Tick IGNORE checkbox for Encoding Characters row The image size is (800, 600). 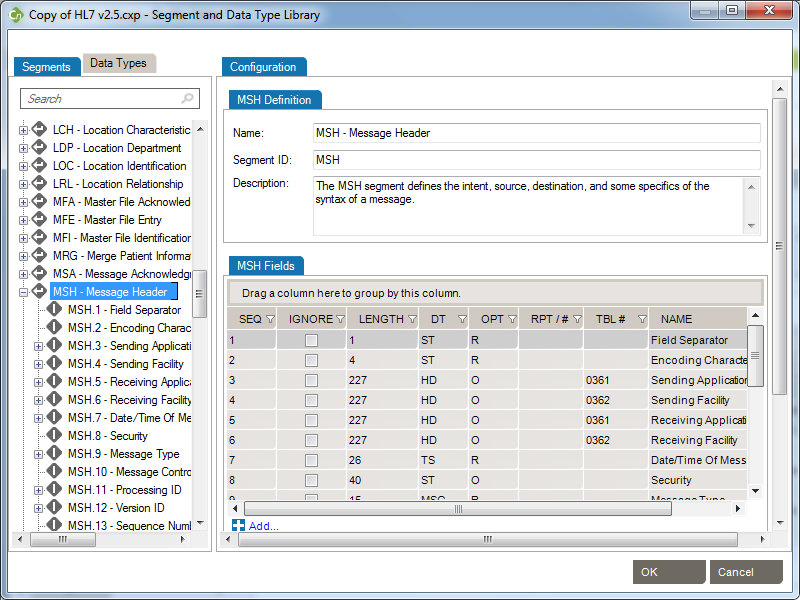pyautogui.click(x=311, y=360)
